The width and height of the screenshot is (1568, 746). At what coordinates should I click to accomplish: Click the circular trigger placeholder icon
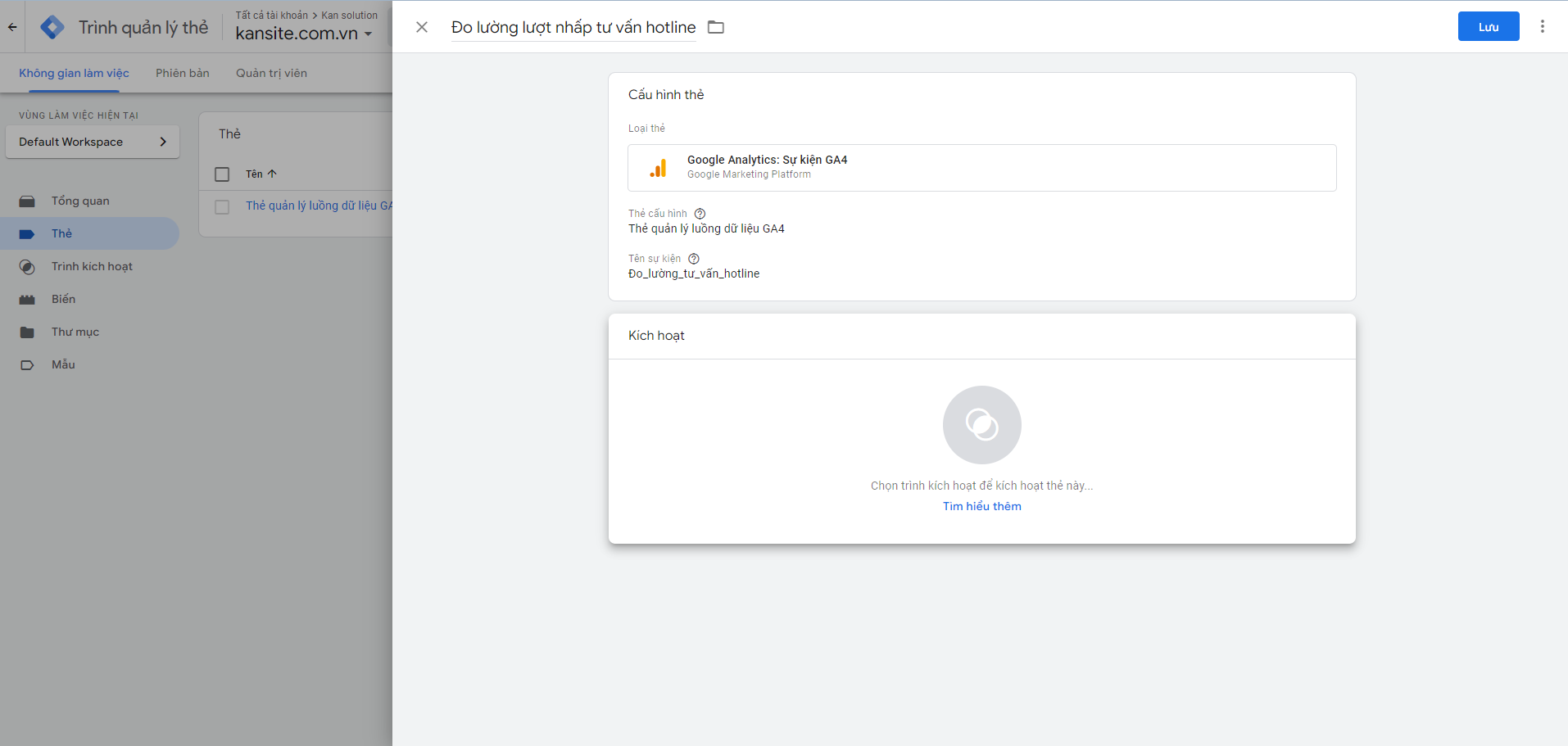981,425
